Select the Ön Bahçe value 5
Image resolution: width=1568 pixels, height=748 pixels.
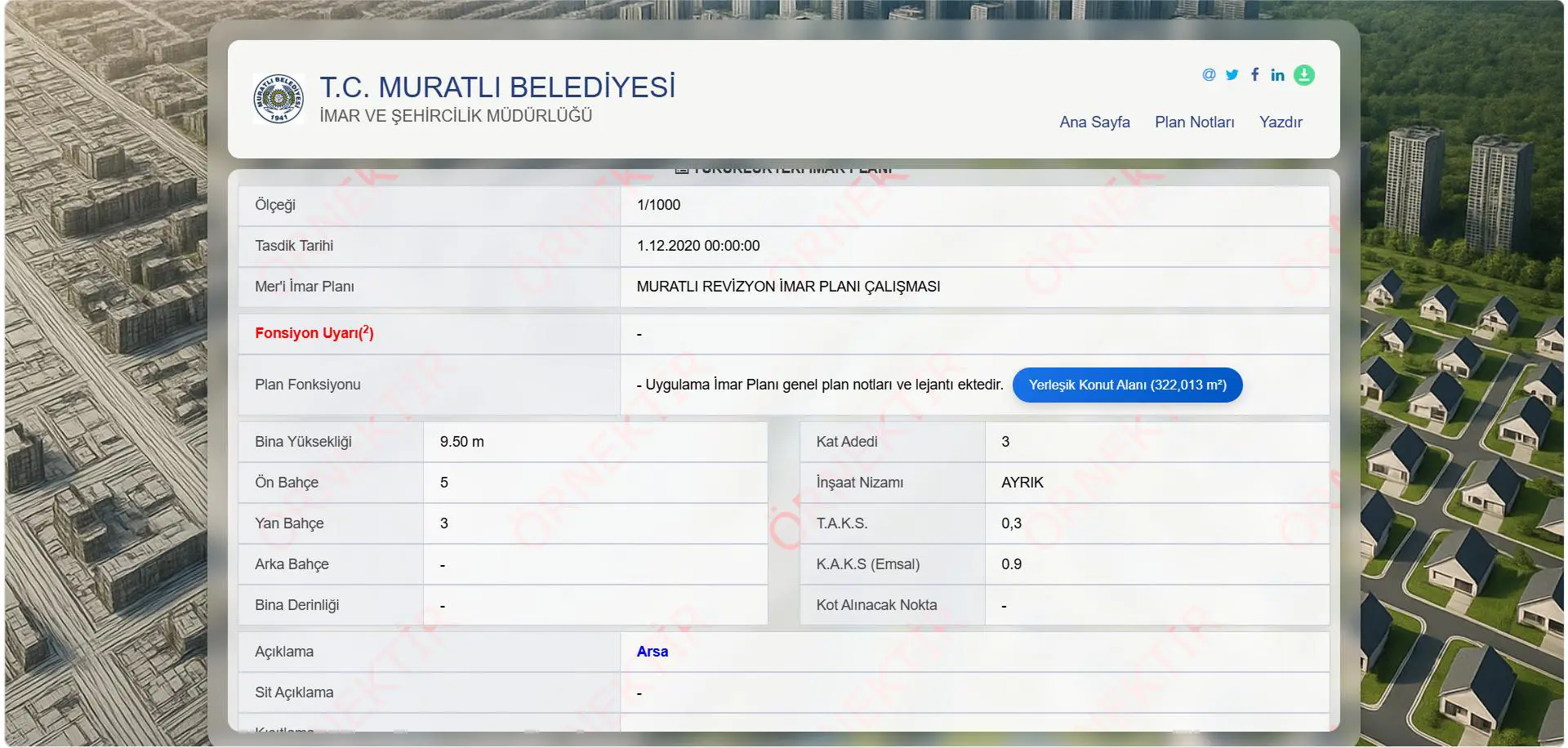[444, 483]
